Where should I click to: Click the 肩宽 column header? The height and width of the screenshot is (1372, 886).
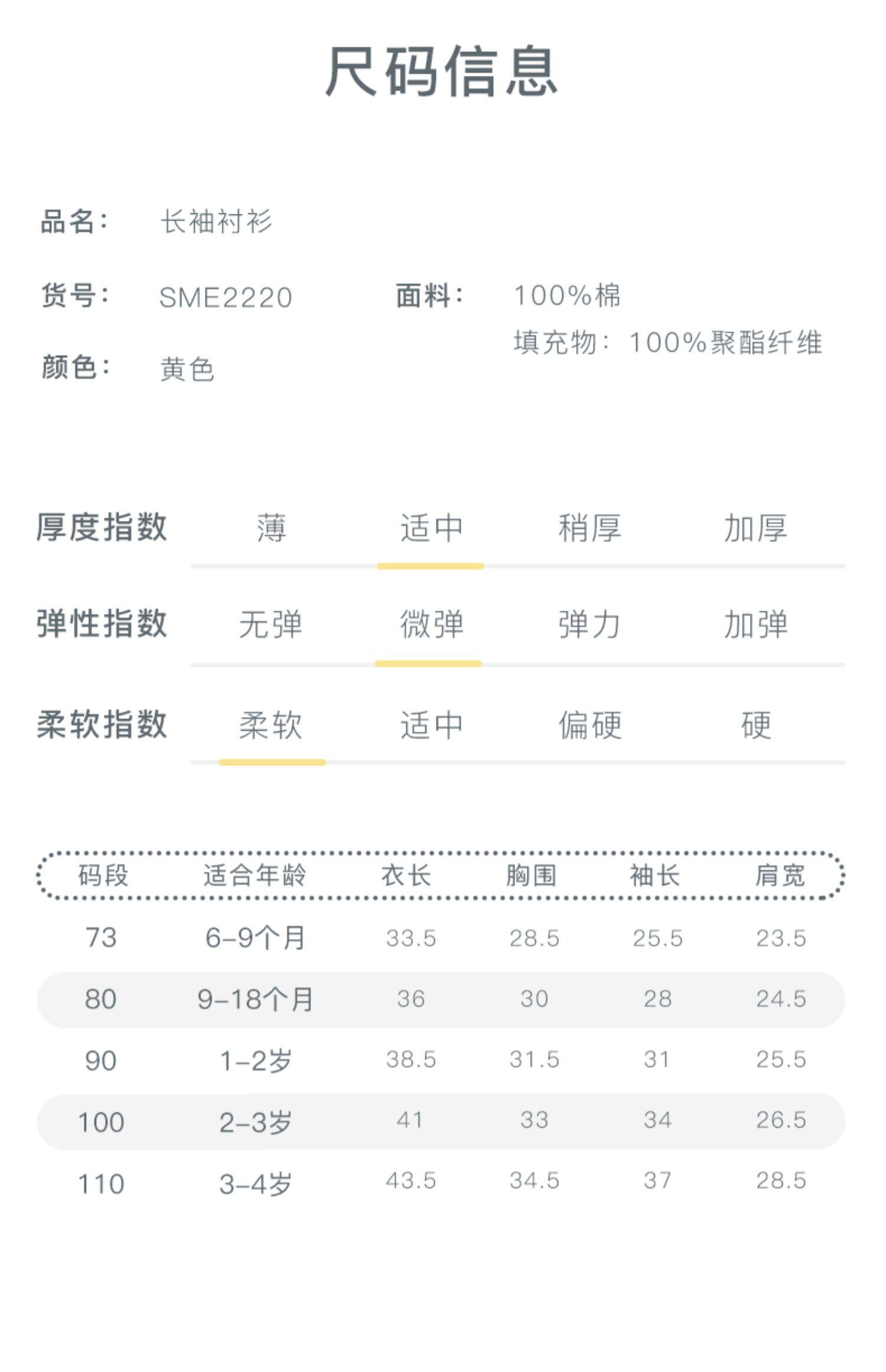point(780,876)
